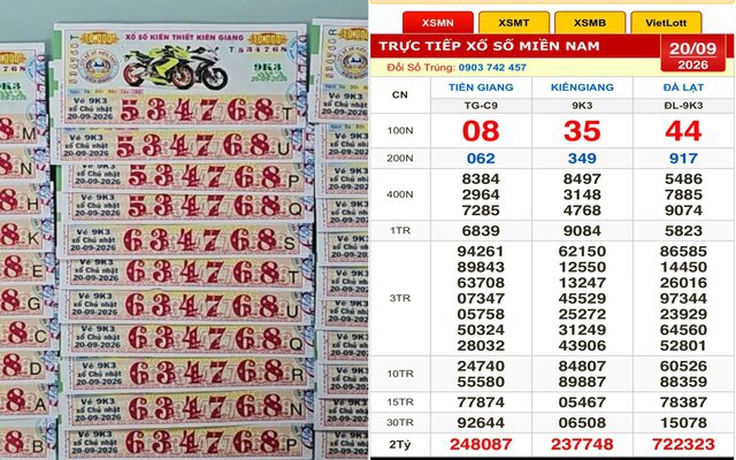Select the 10TR result 89887
736x460 pixels.
coord(582,382)
